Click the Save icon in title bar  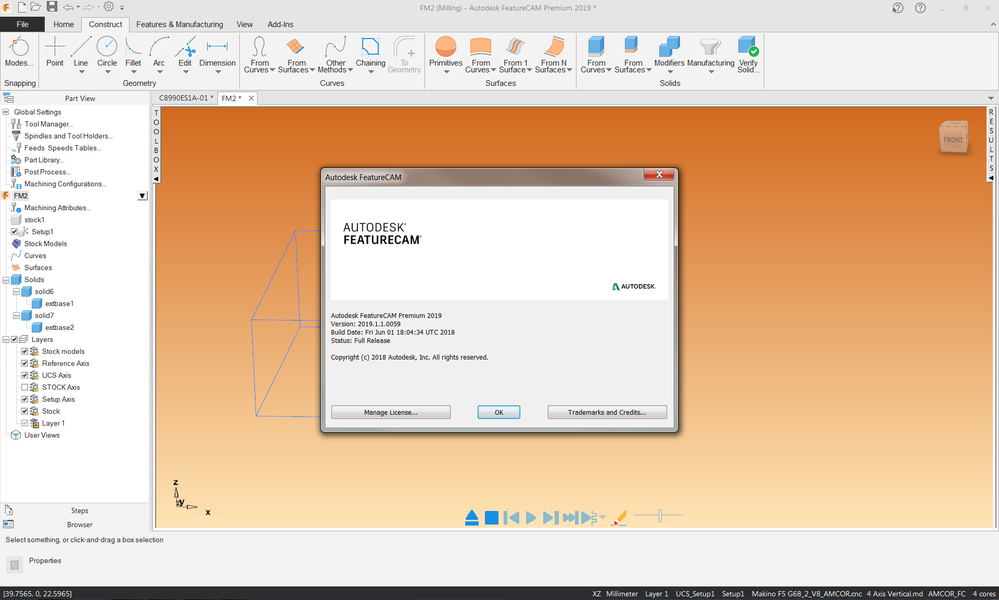(x=52, y=7)
